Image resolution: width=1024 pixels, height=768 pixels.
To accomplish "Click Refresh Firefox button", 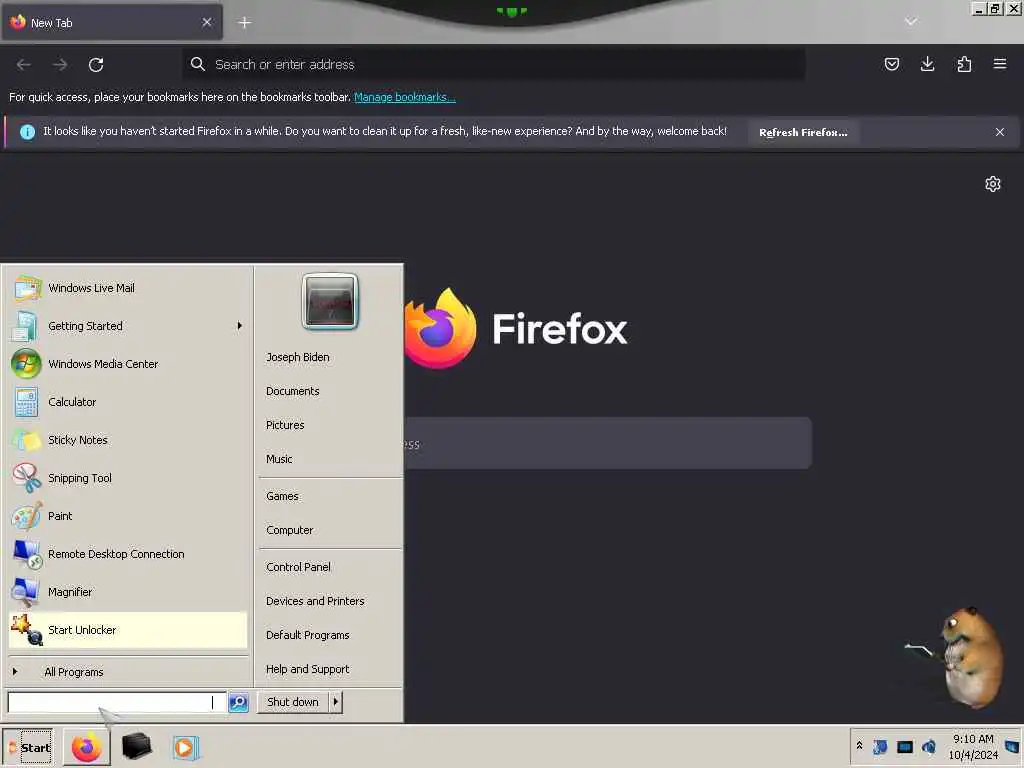I will tap(803, 132).
